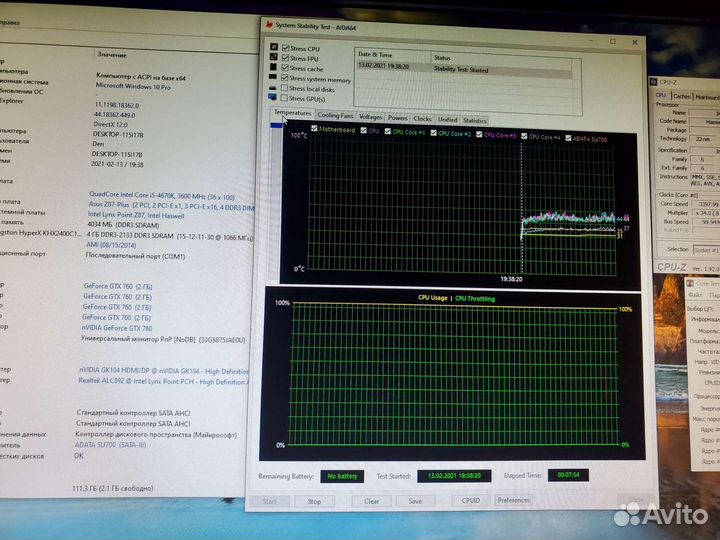
Task: Click the Core Temp window title icon
Action: pyautogui.click(x=690, y=283)
